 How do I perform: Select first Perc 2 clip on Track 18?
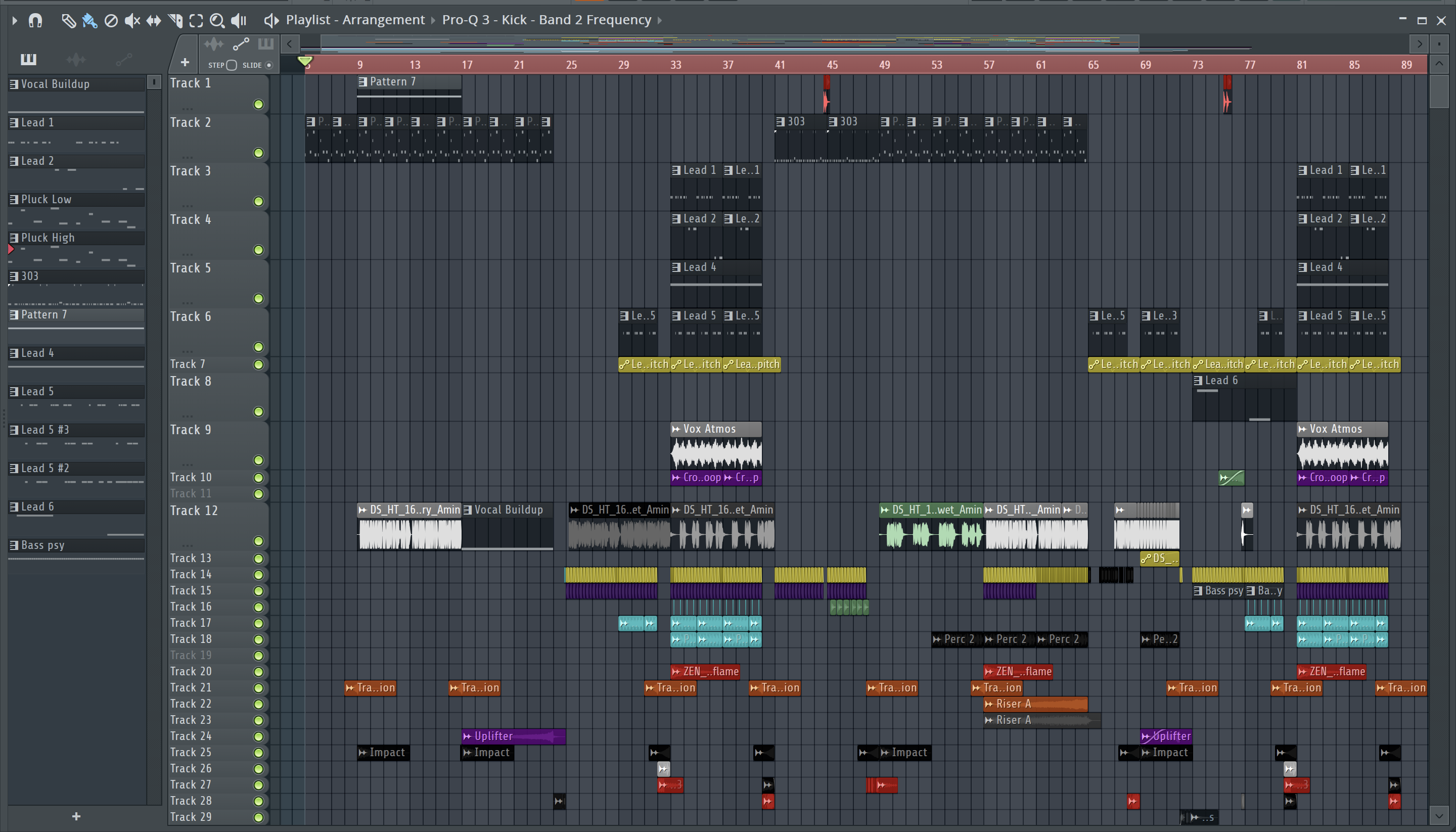click(957, 639)
